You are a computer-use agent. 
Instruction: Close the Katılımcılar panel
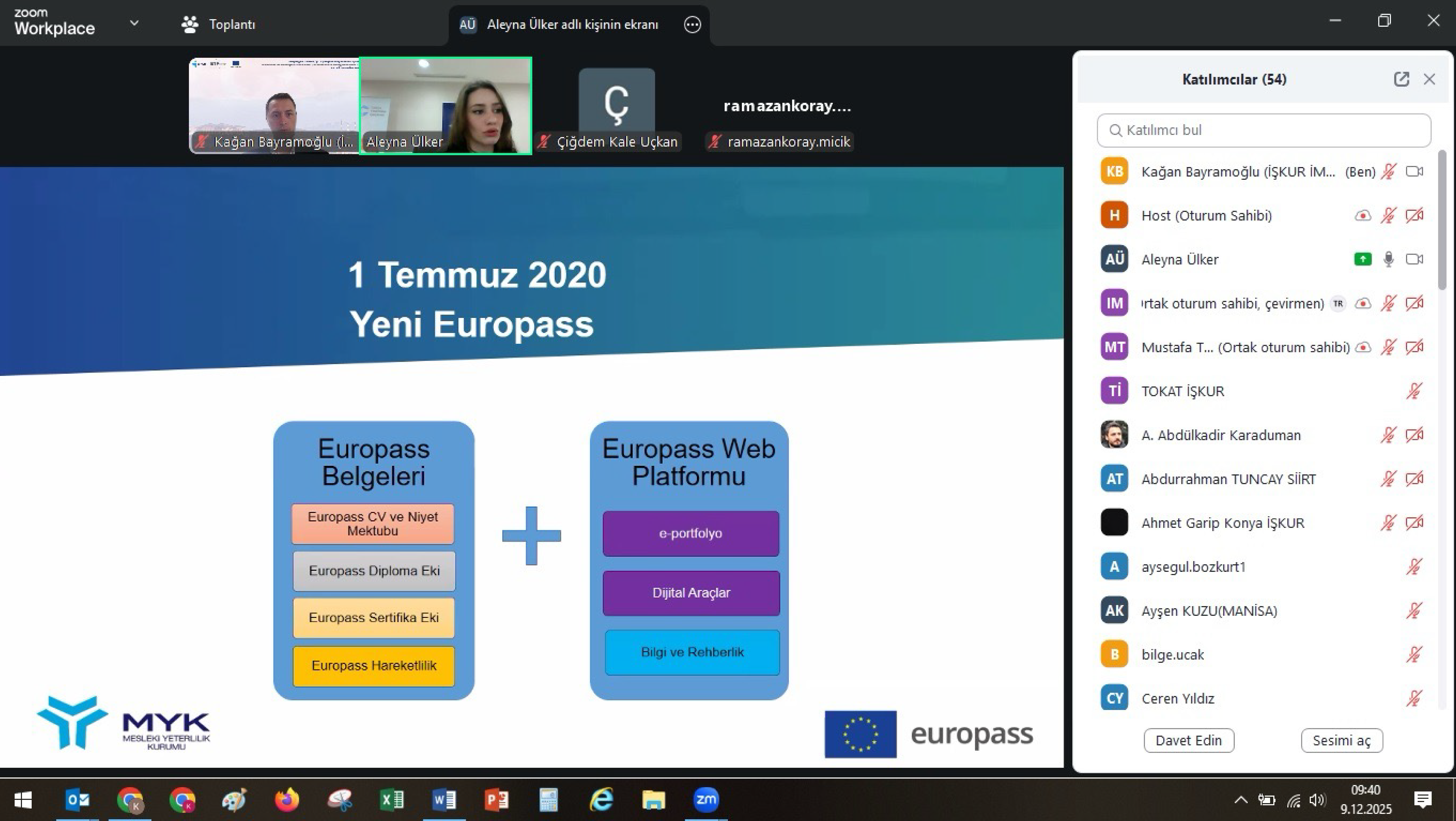[1430, 79]
